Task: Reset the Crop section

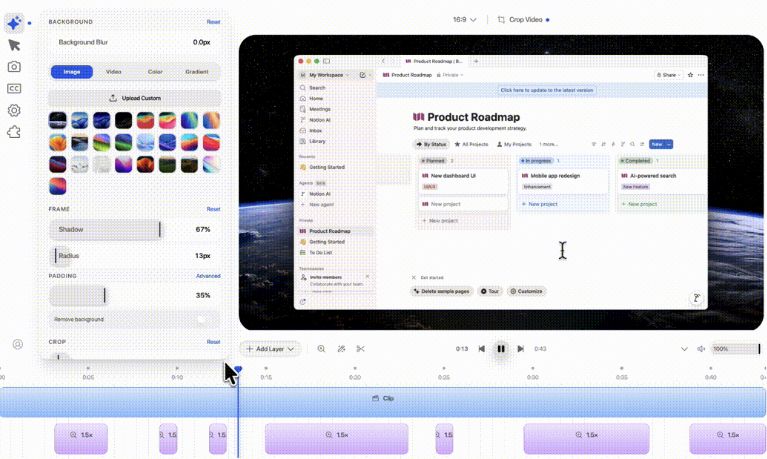Action: (x=213, y=342)
